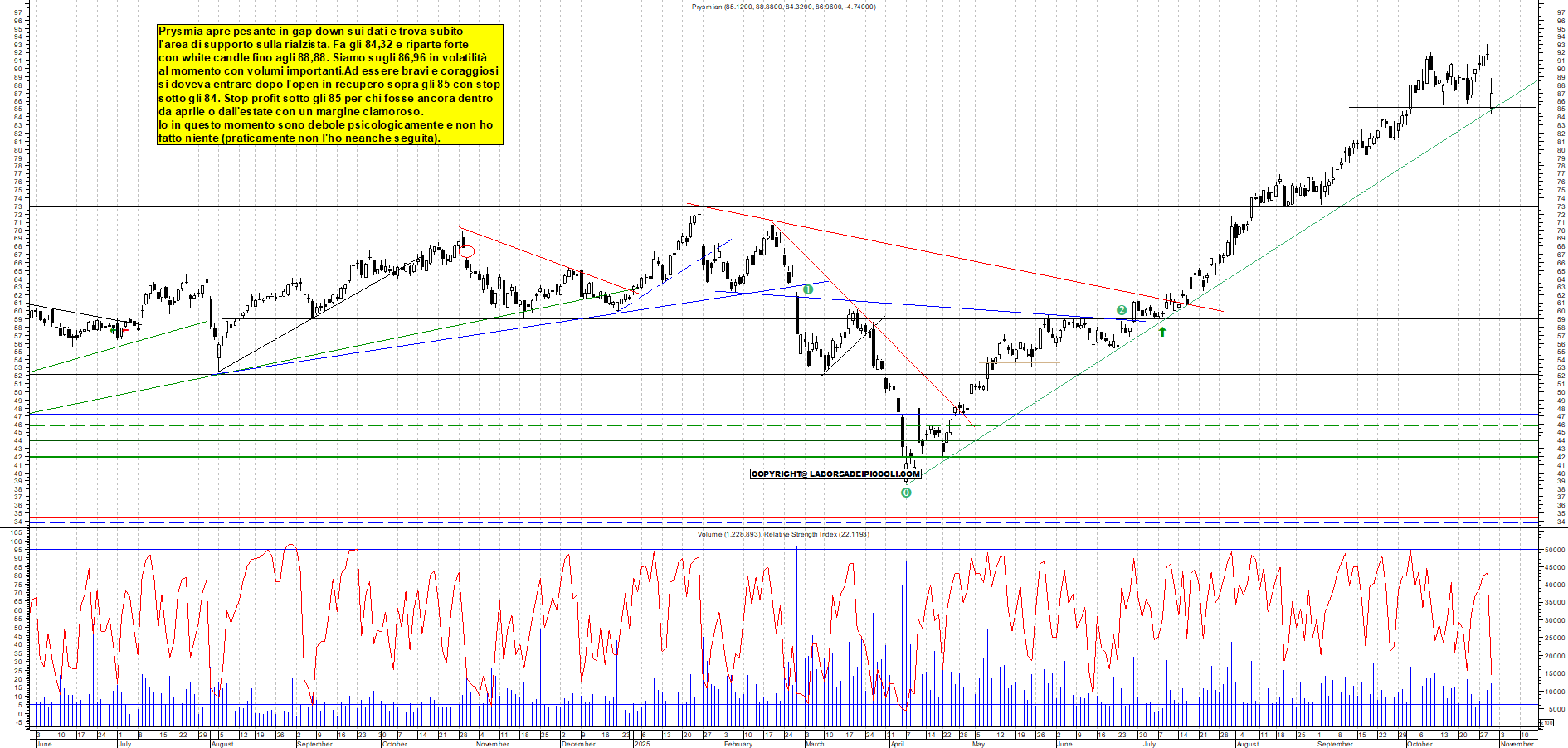
Task: Click the red left-pointing arrow marker near July 2024
Action: point(124,330)
